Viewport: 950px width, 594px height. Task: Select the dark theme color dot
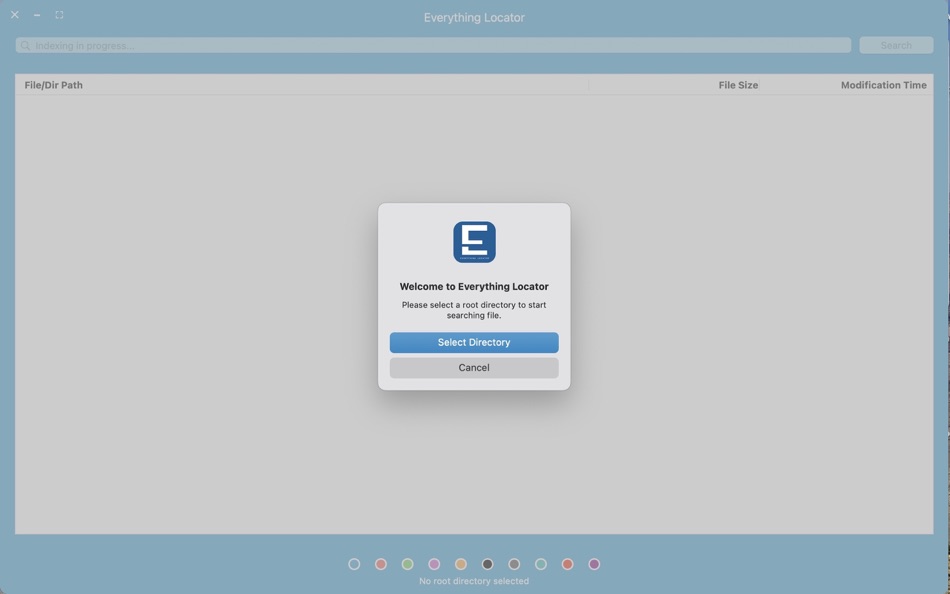coord(487,563)
